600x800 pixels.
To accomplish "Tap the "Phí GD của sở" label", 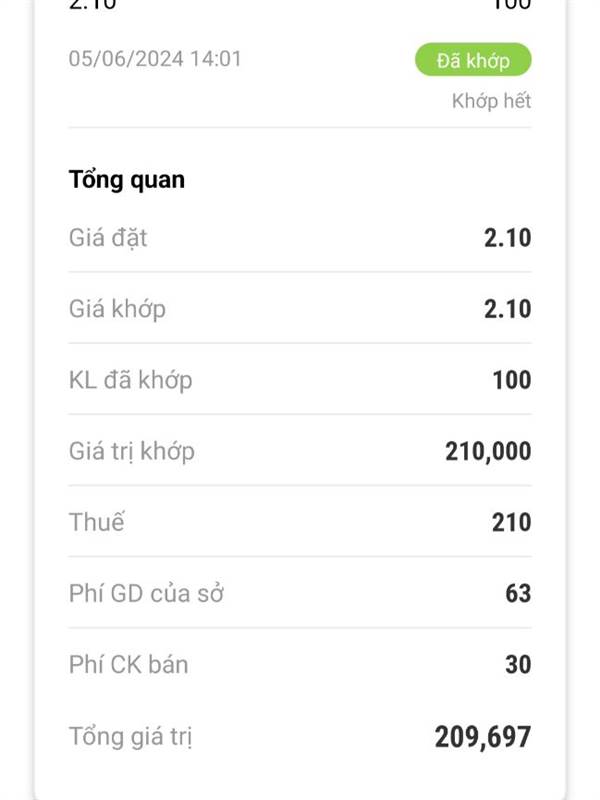I will (146, 593).
